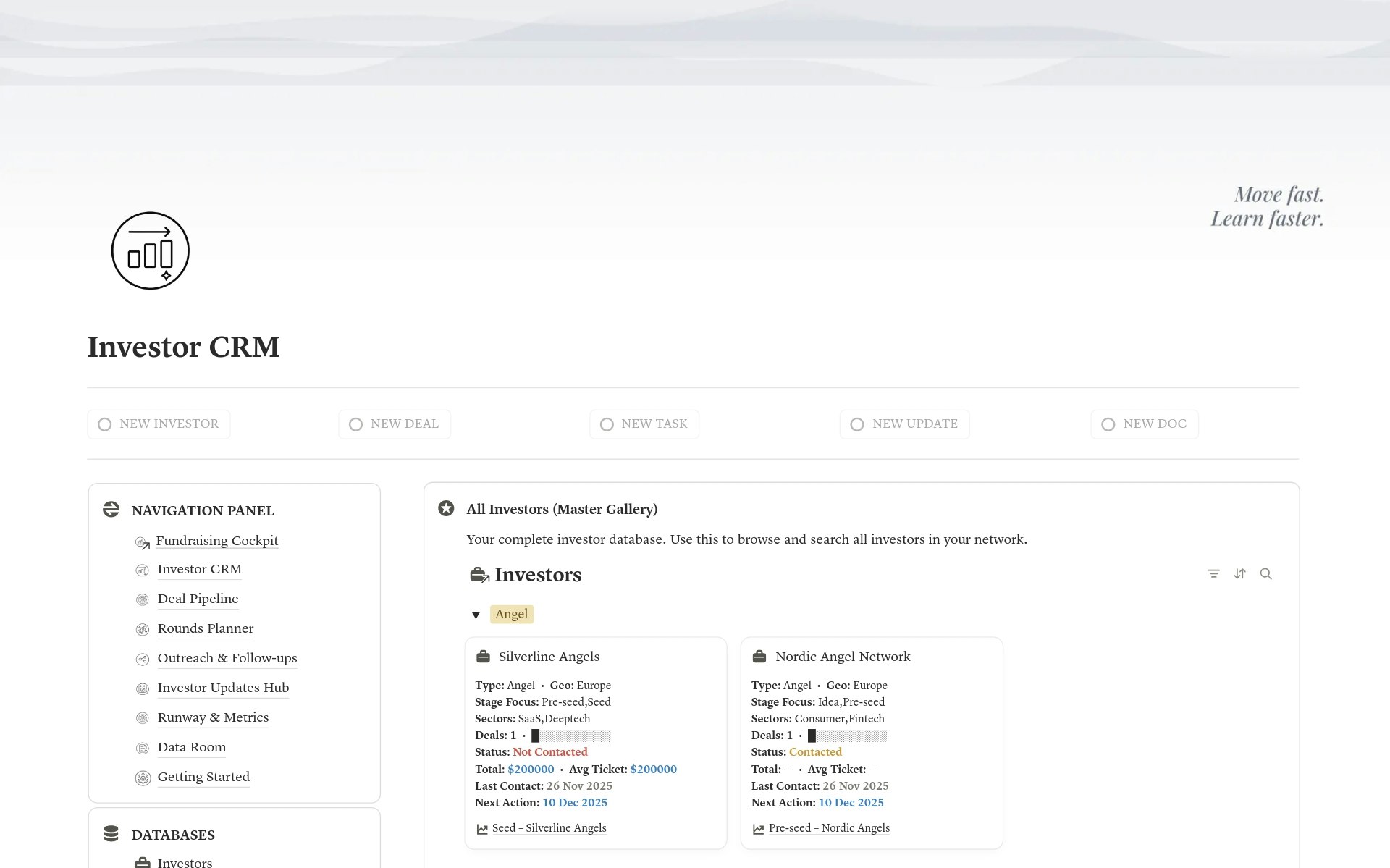Toggle the circle on NEW TASK
The width and height of the screenshot is (1390, 868).
[x=606, y=424]
